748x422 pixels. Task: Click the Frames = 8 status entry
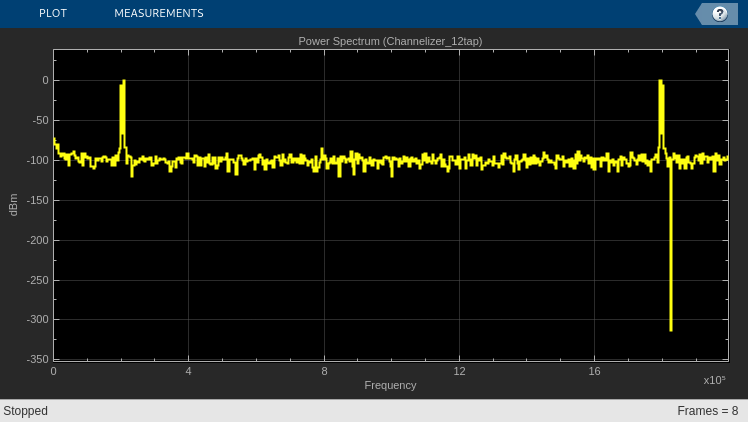click(707, 411)
